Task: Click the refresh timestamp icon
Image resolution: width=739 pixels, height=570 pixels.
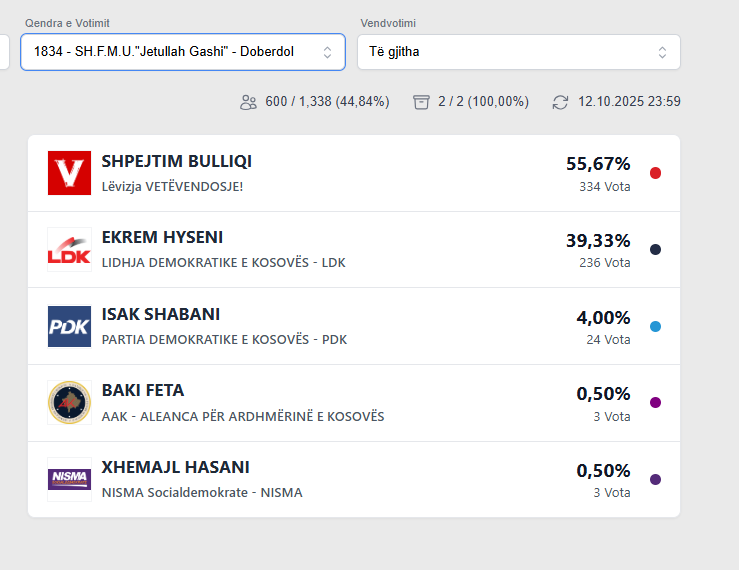Action: 560,102
